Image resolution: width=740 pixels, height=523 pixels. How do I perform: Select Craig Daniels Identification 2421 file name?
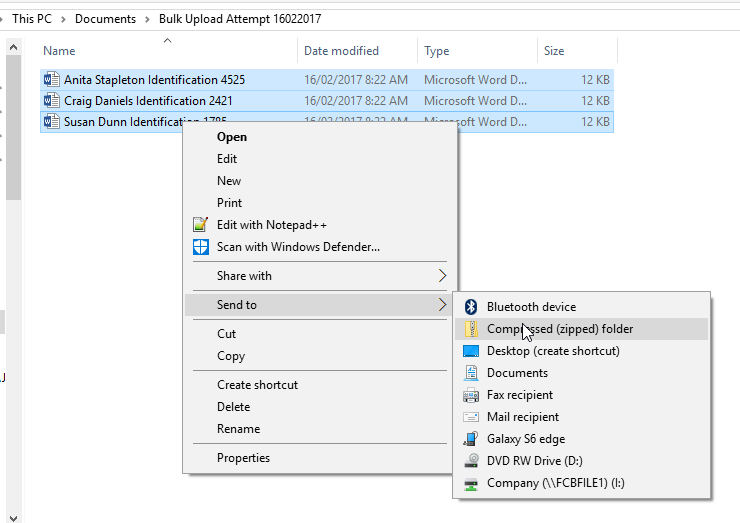click(x=148, y=101)
